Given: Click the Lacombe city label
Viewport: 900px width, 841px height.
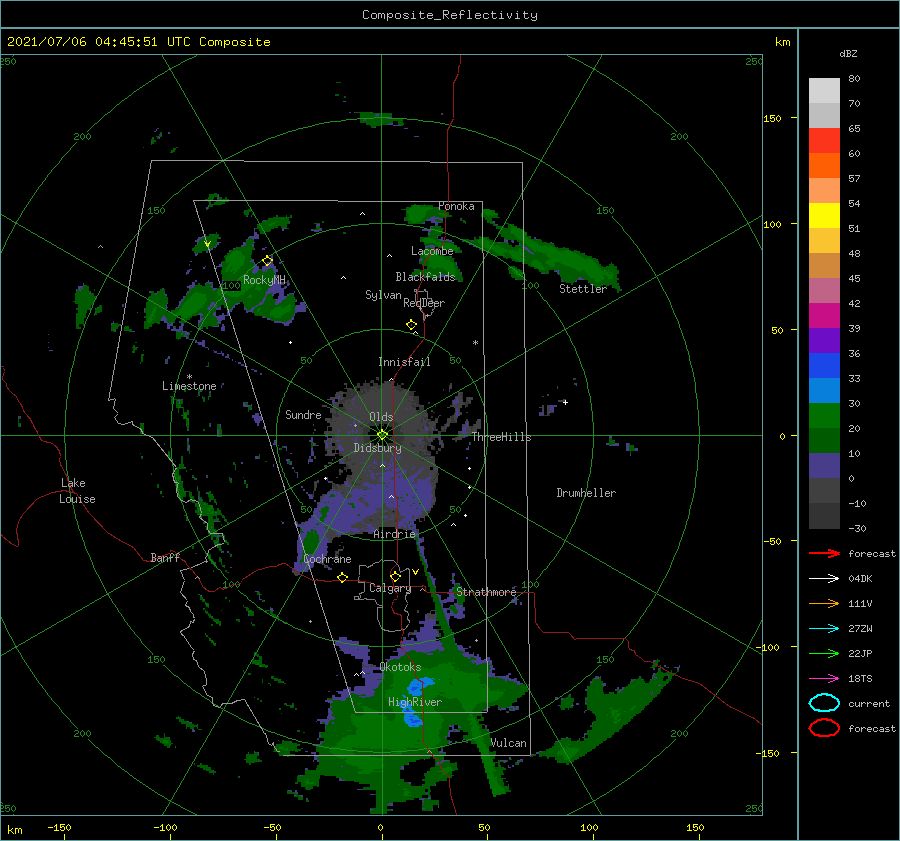Looking at the screenshot, I should pyautogui.click(x=432, y=251).
